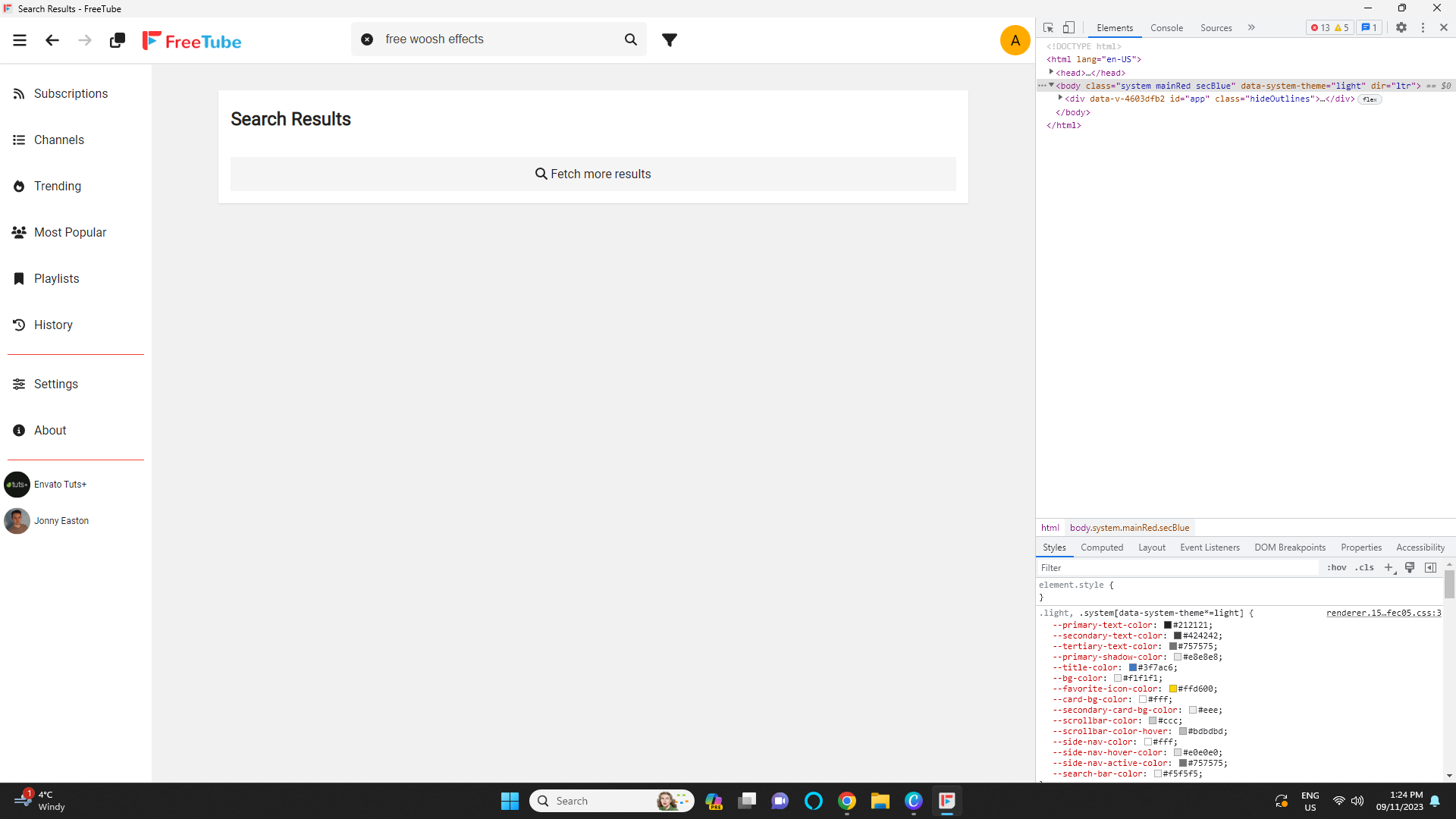Toggle the style editor paintbrush icon
The image size is (1456, 819).
point(1410,567)
